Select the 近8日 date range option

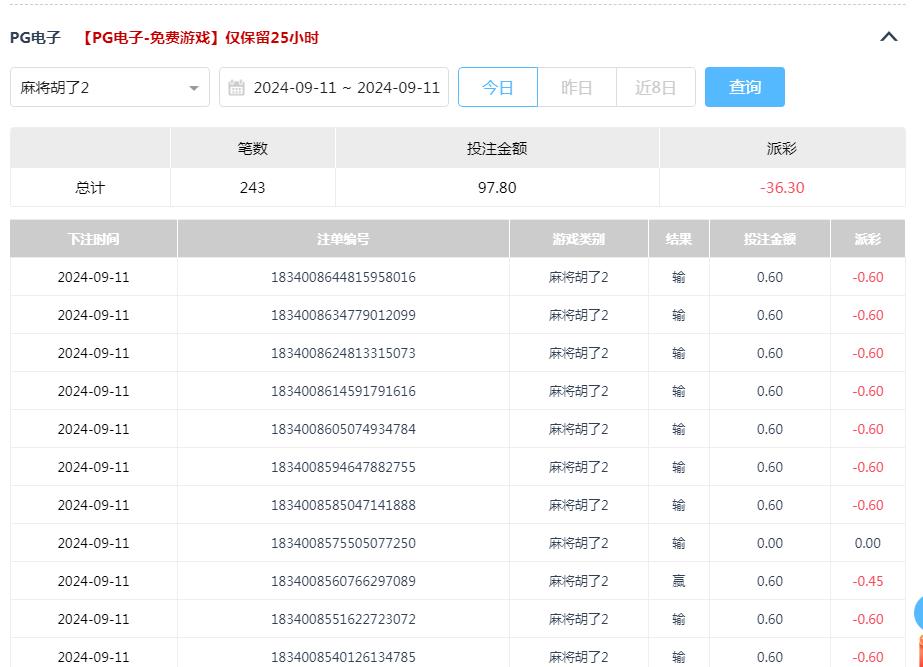pyautogui.click(x=654, y=87)
